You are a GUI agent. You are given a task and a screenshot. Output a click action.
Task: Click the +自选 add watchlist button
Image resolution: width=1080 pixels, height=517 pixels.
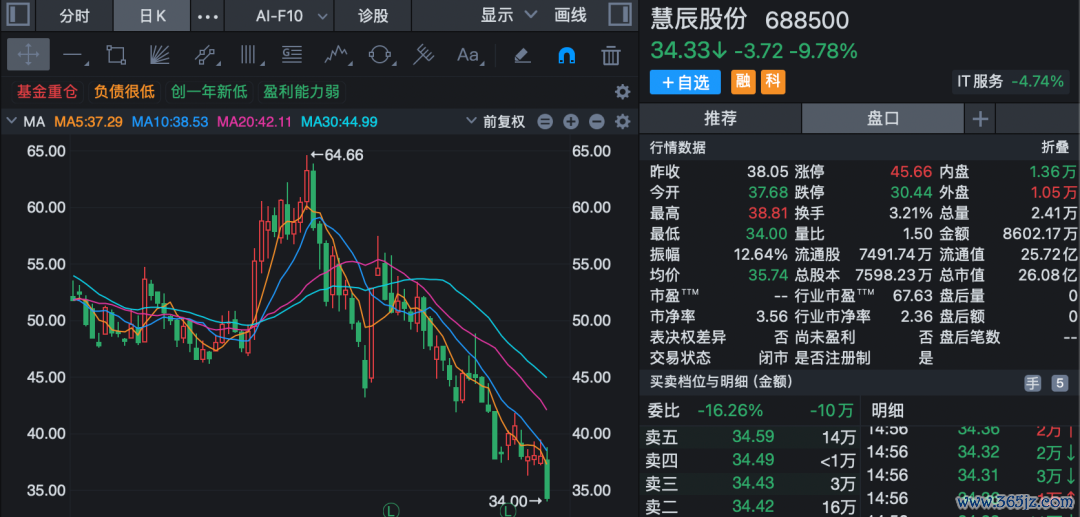click(x=685, y=83)
